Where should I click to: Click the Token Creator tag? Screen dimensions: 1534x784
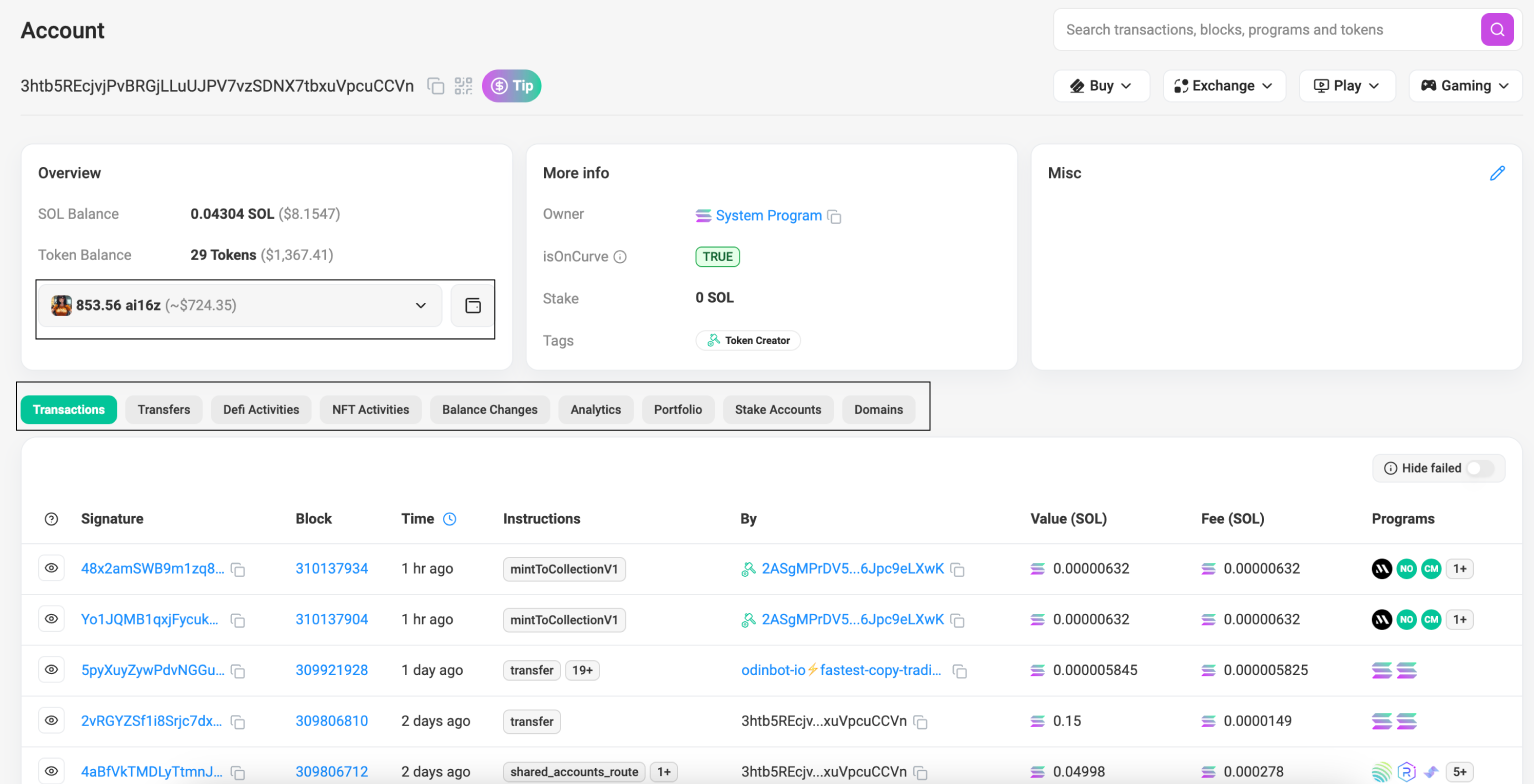point(748,340)
